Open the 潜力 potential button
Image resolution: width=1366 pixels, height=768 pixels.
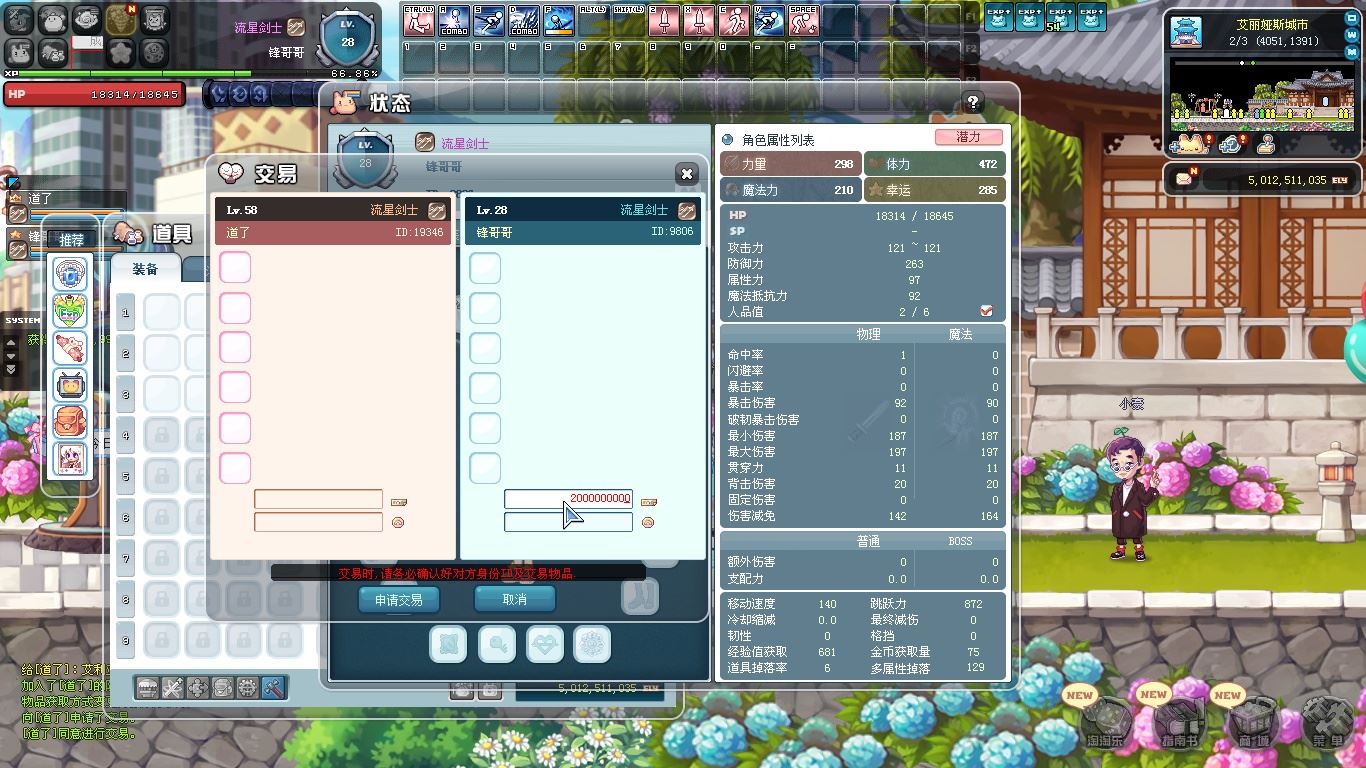coord(968,137)
